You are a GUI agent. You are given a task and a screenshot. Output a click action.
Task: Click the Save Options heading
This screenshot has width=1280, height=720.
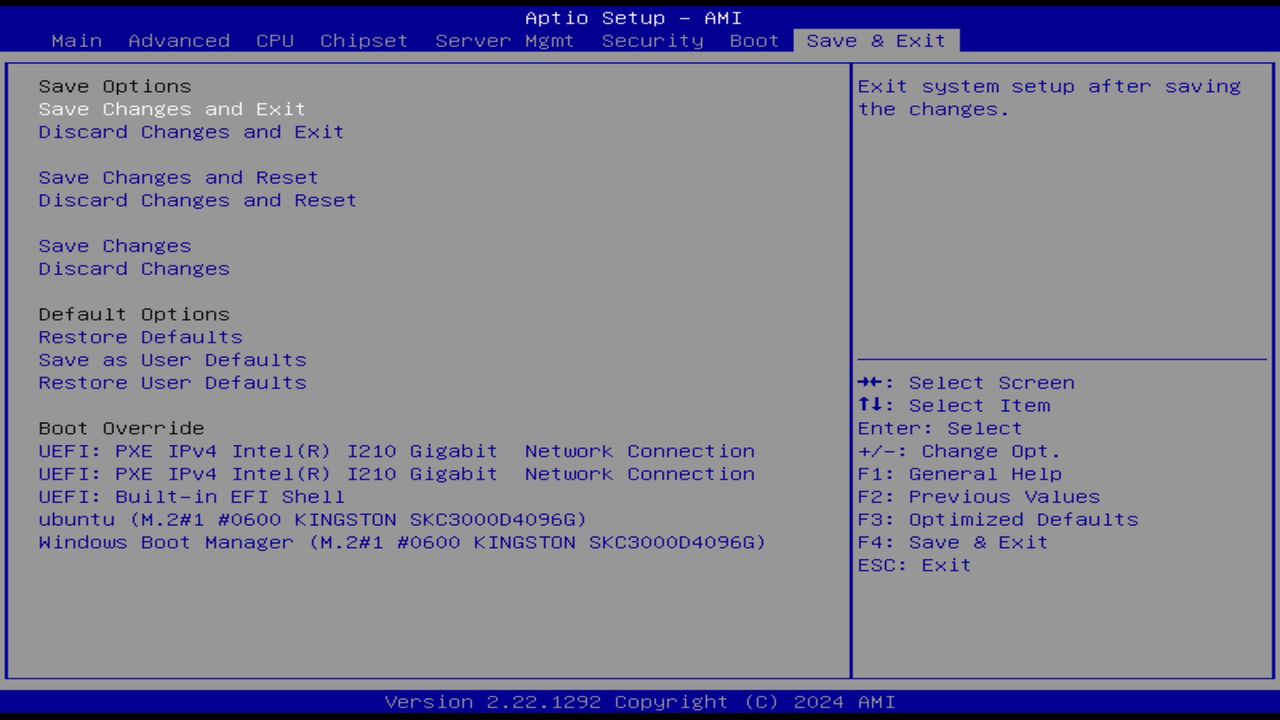115,86
